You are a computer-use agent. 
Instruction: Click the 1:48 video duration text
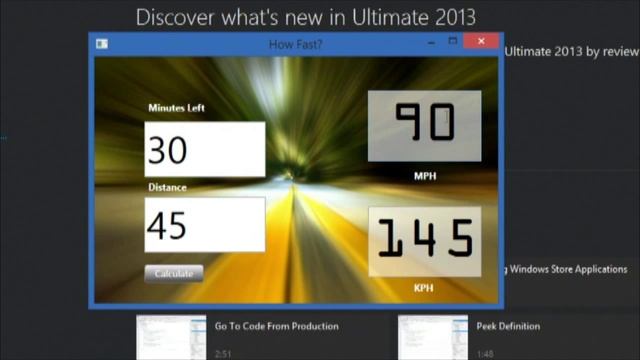click(x=485, y=354)
